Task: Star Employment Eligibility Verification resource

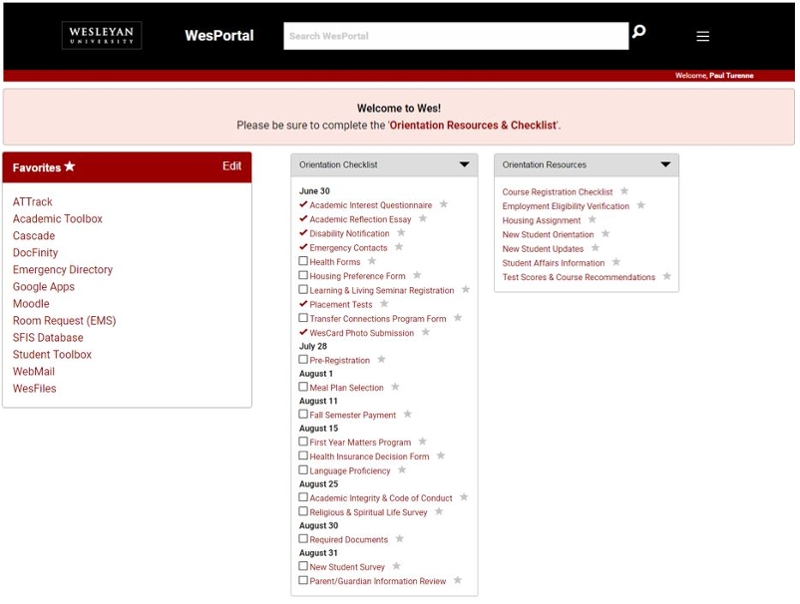Action: pos(641,206)
